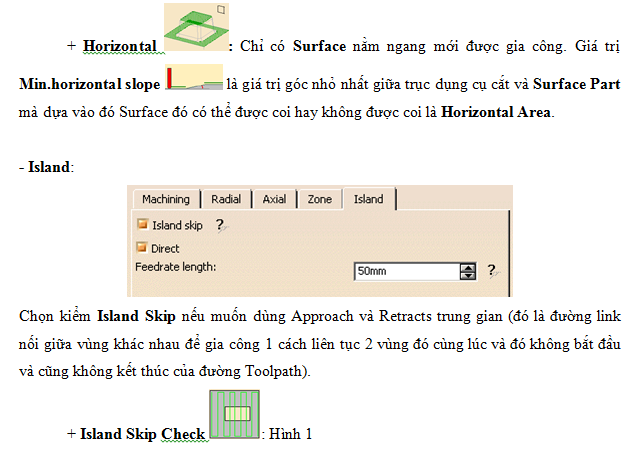Viewport: 630px width, 456px height.
Task: Increase Feedrate length with the up arrow
Action: pyautogui.click(x=467, y=266)
